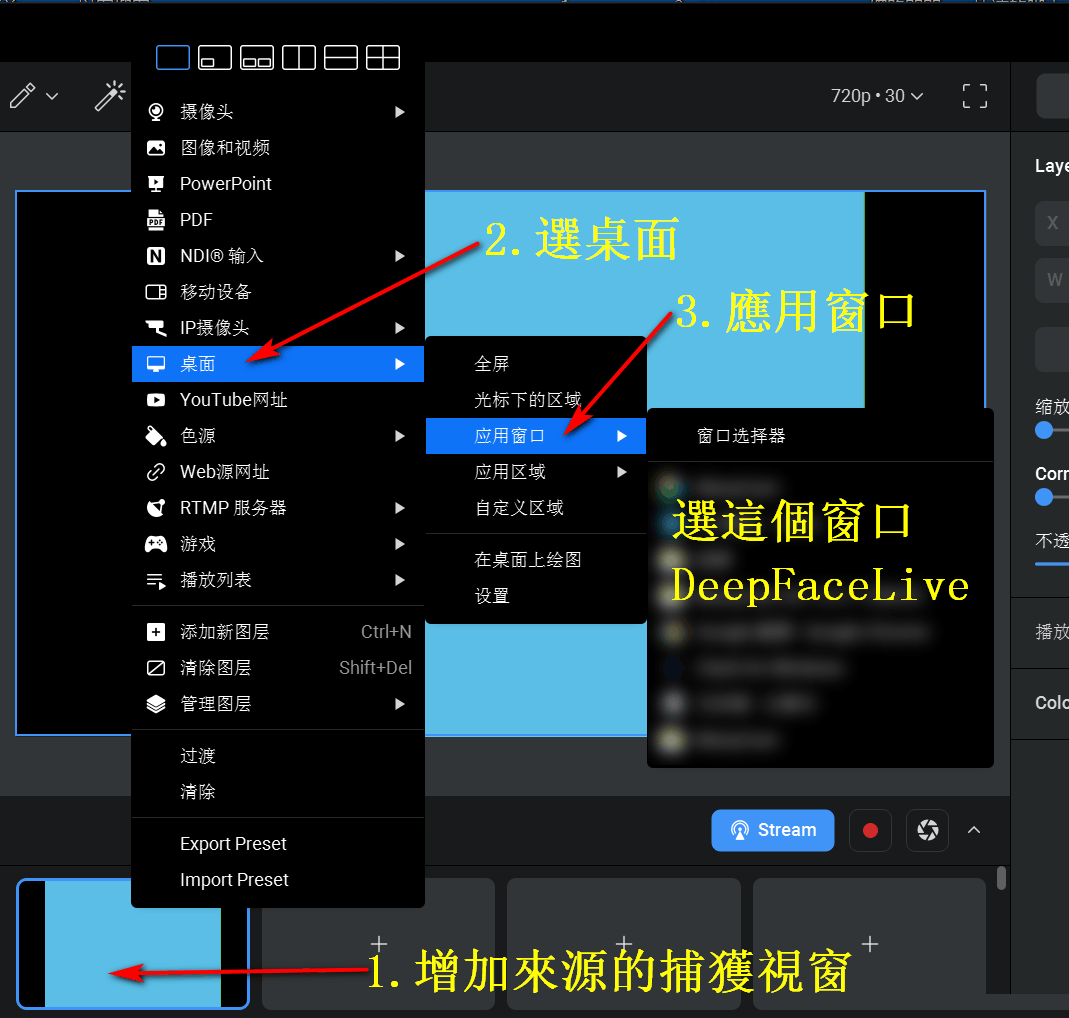
Task: Select the single full-frame layout icon
Action: 172,58
